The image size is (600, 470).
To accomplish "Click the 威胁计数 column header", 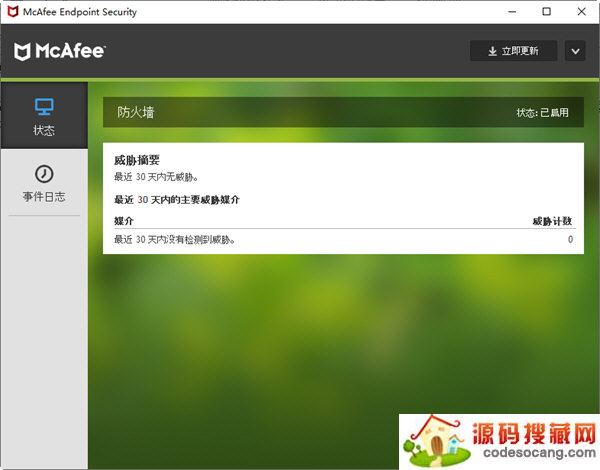I will (x=552, y=221).
